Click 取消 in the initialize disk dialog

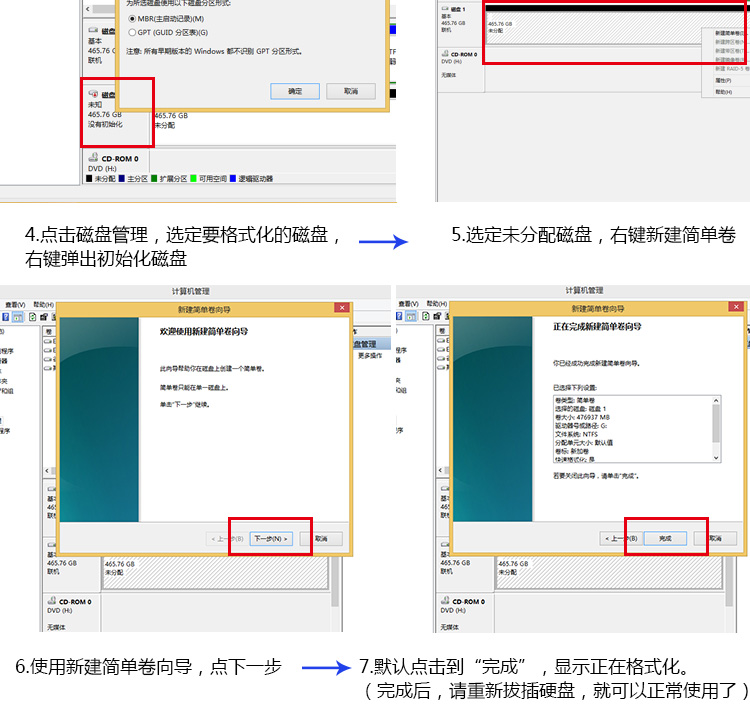click(x=351, y=91)
